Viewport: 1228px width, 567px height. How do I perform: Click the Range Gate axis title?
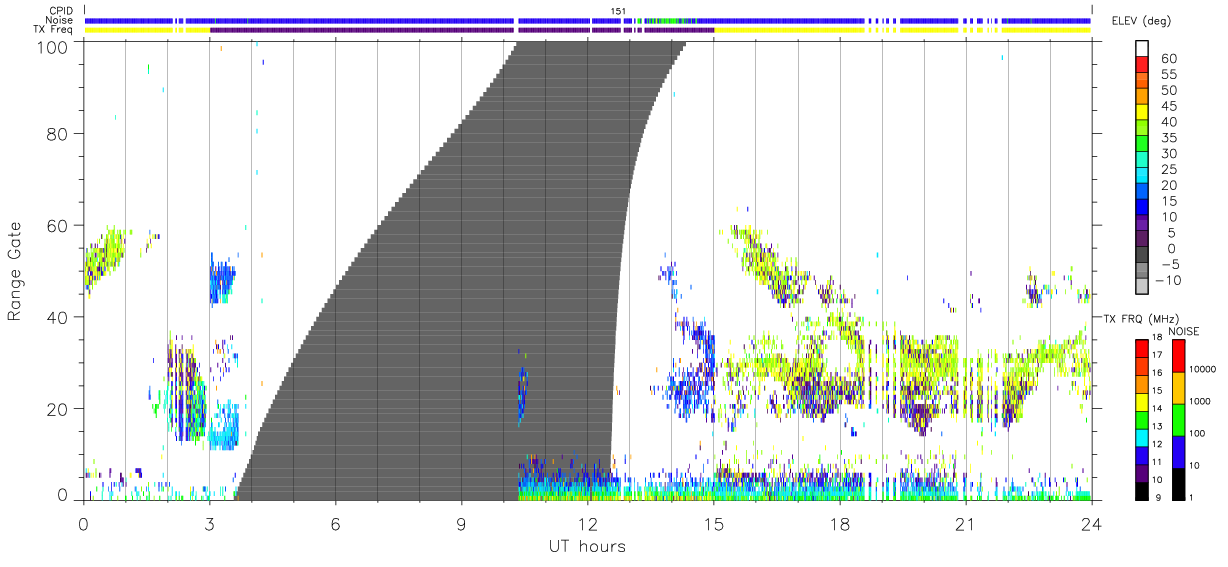click(16, 271)
